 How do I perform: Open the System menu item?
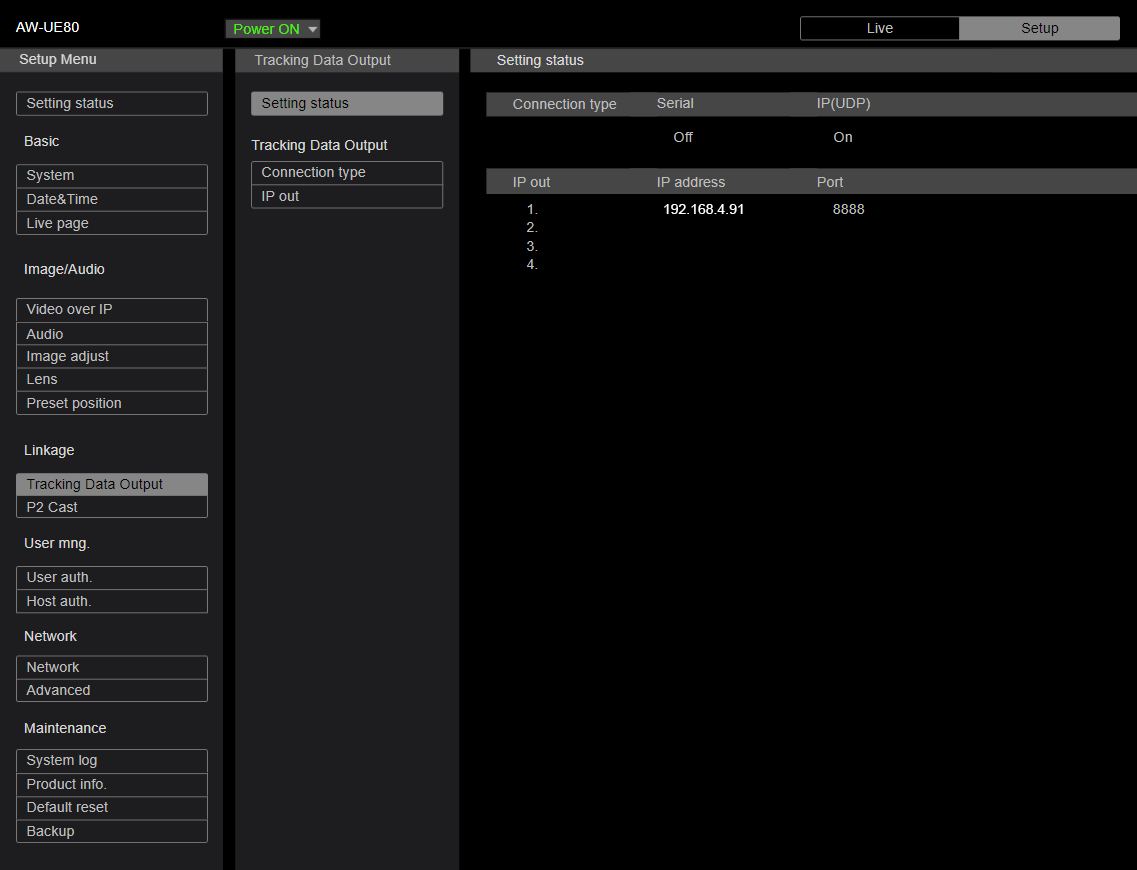112,175
